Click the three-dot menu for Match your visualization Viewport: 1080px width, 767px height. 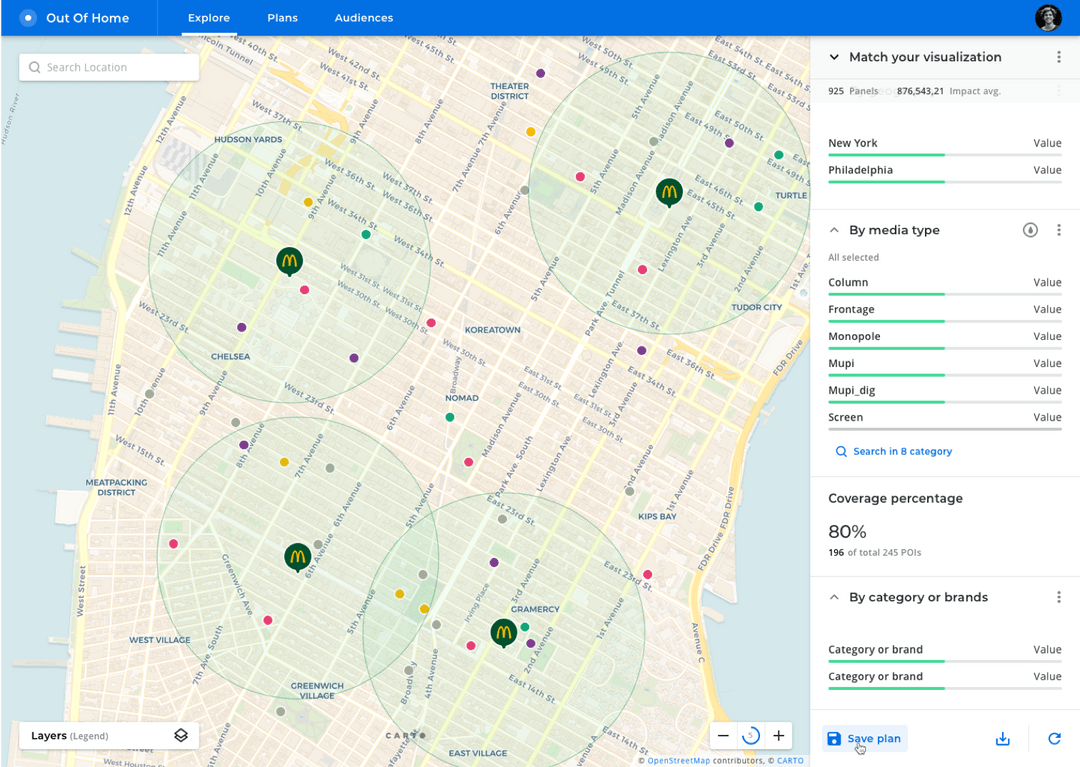1059,57
